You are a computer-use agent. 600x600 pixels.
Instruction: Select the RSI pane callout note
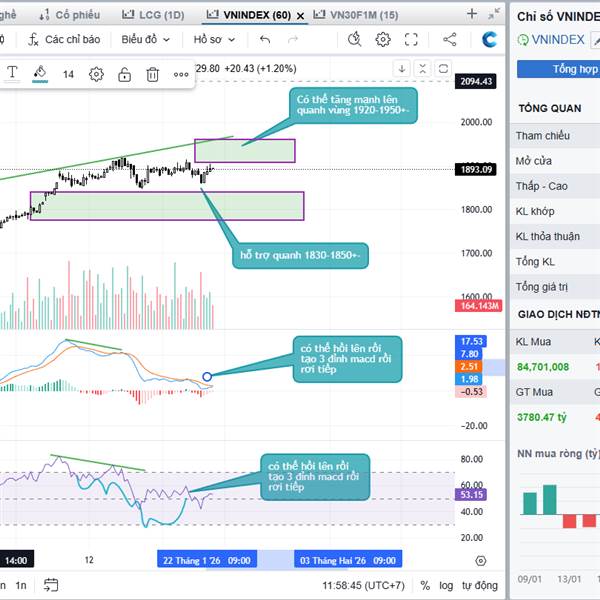pyautogui.click(x=315, y=477)
